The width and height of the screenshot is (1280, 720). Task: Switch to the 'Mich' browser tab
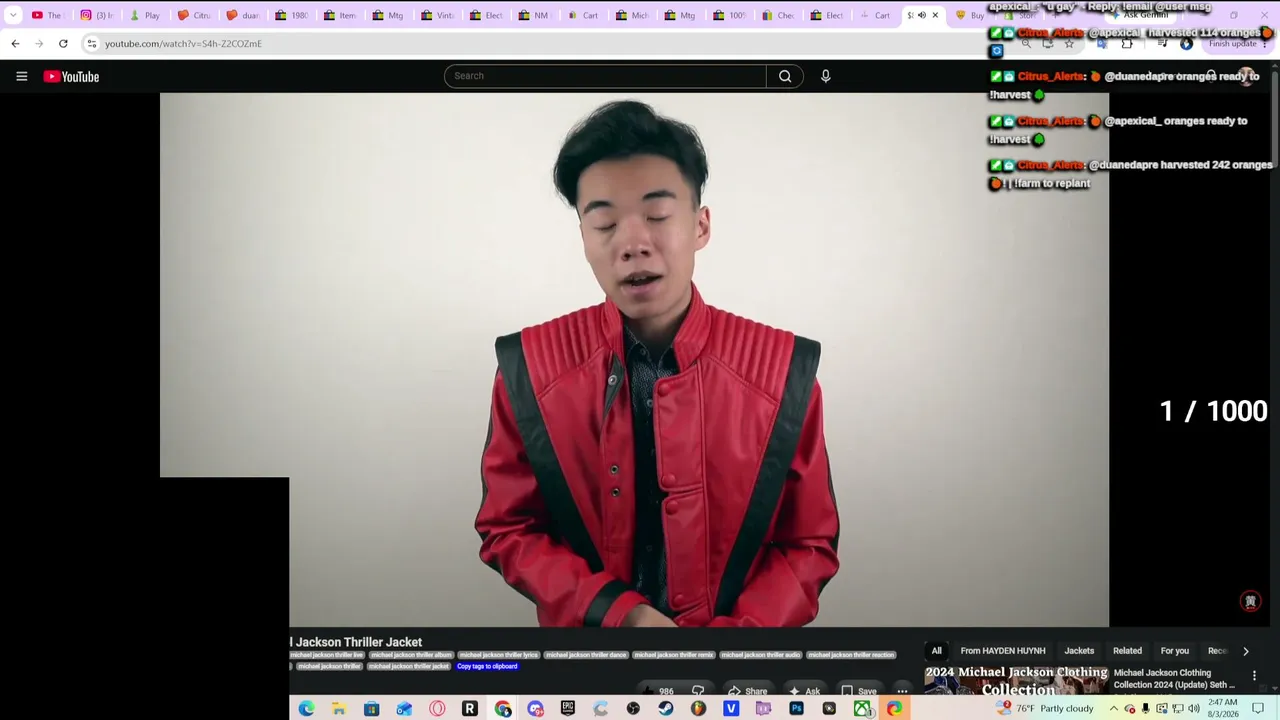click(634, 15)
